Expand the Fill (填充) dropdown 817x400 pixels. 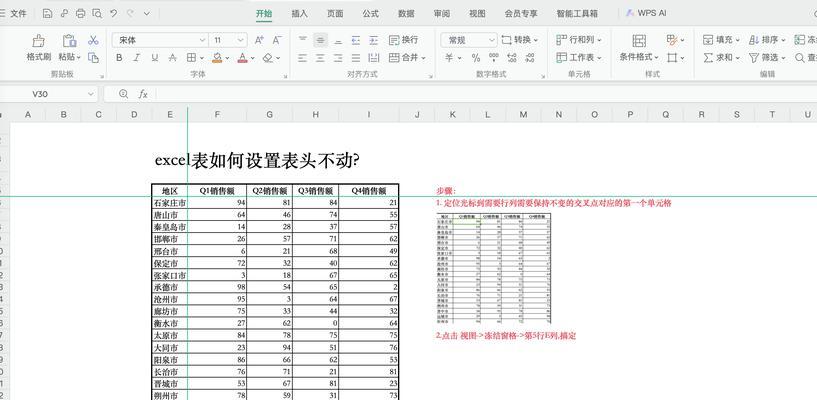[738, 40]
